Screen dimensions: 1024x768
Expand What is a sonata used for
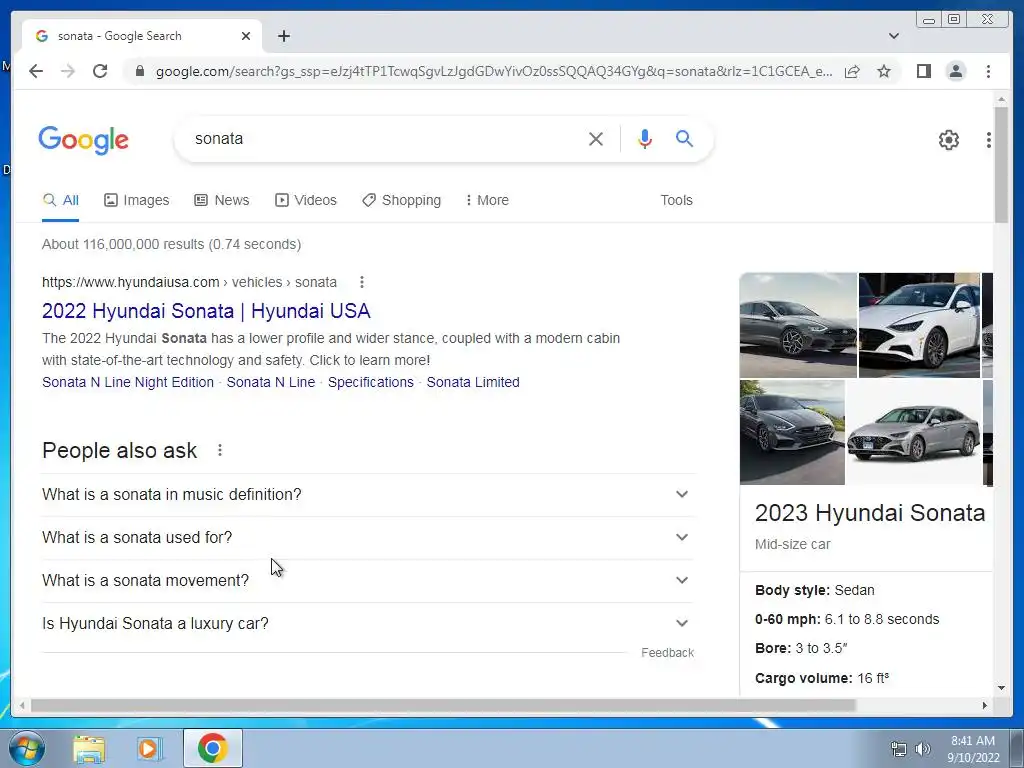[x=368, y=537]
